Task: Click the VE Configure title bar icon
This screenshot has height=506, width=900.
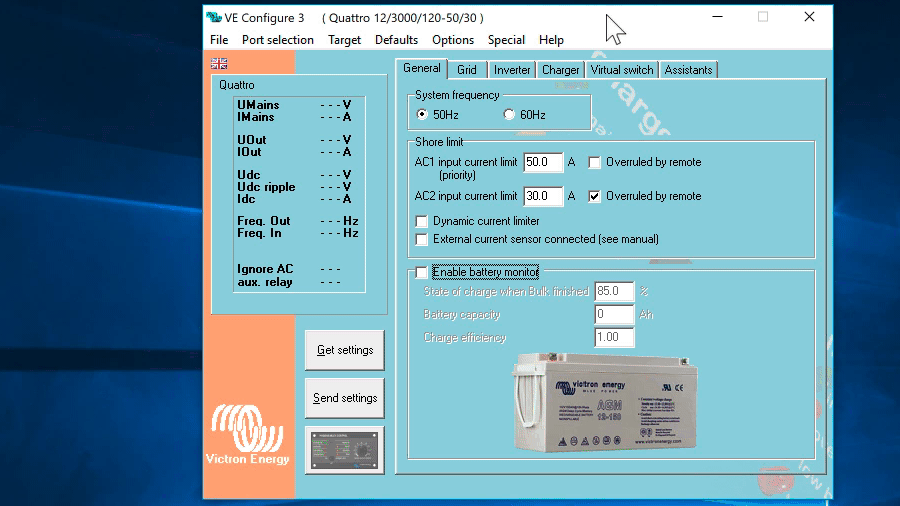Action: point(214,17)
